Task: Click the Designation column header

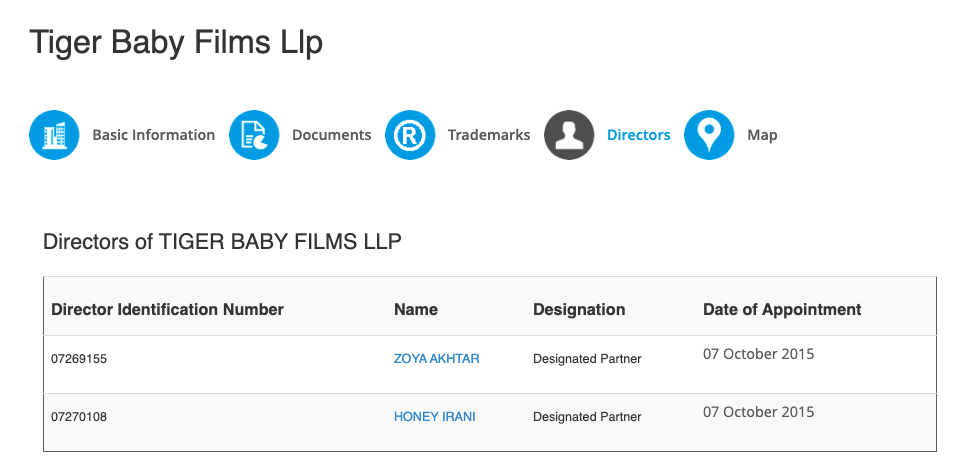Action: [579, 309]
